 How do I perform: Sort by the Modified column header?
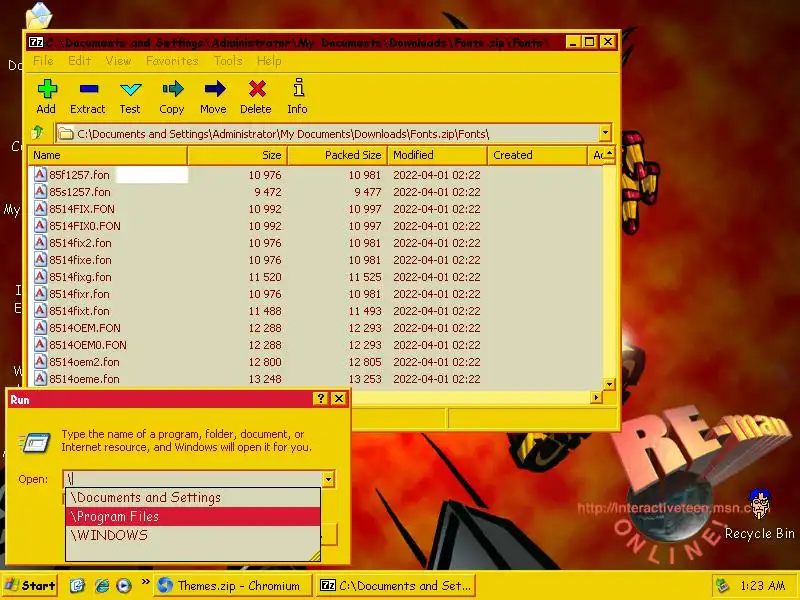click(437, 155)
